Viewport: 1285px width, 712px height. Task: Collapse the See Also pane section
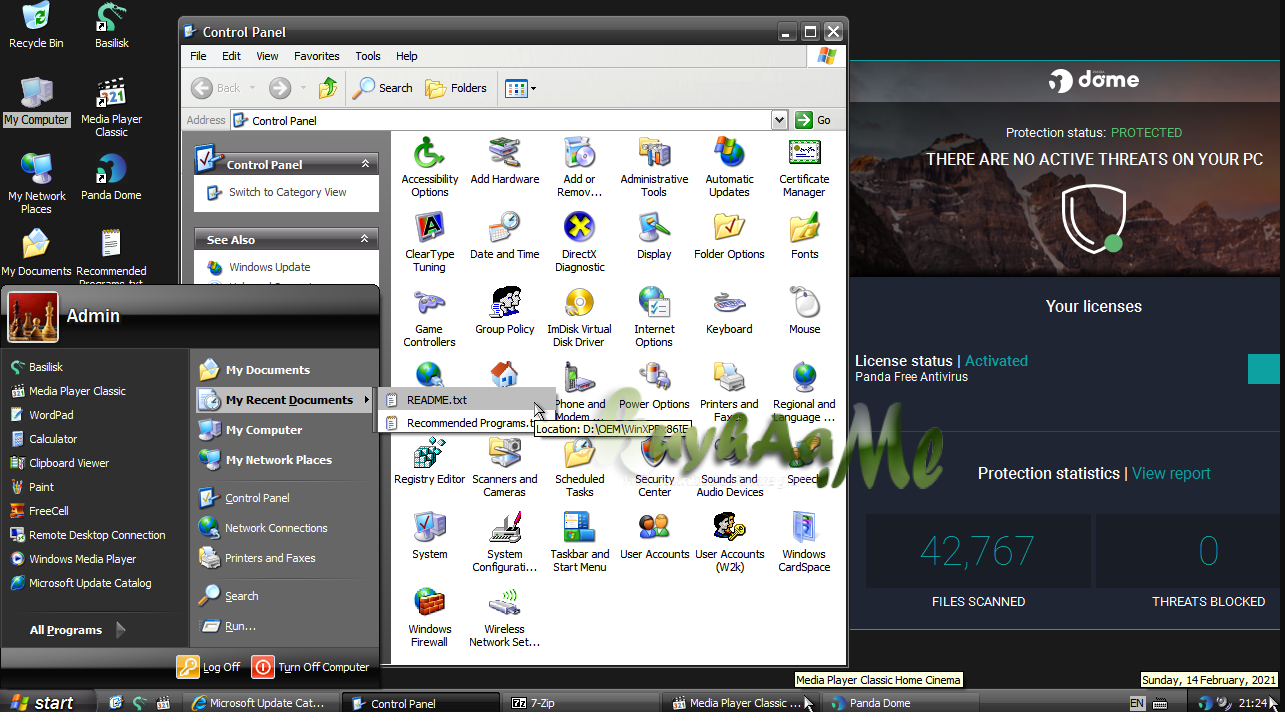pyautogui.click(x=365, y=240)
